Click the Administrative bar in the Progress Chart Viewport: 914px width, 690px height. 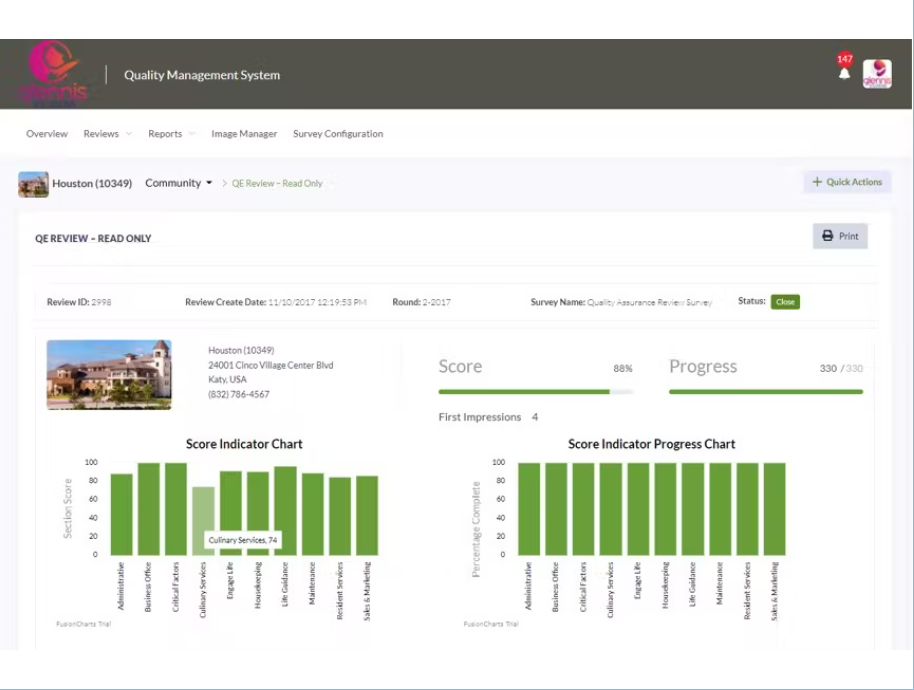tap(529, 509)
